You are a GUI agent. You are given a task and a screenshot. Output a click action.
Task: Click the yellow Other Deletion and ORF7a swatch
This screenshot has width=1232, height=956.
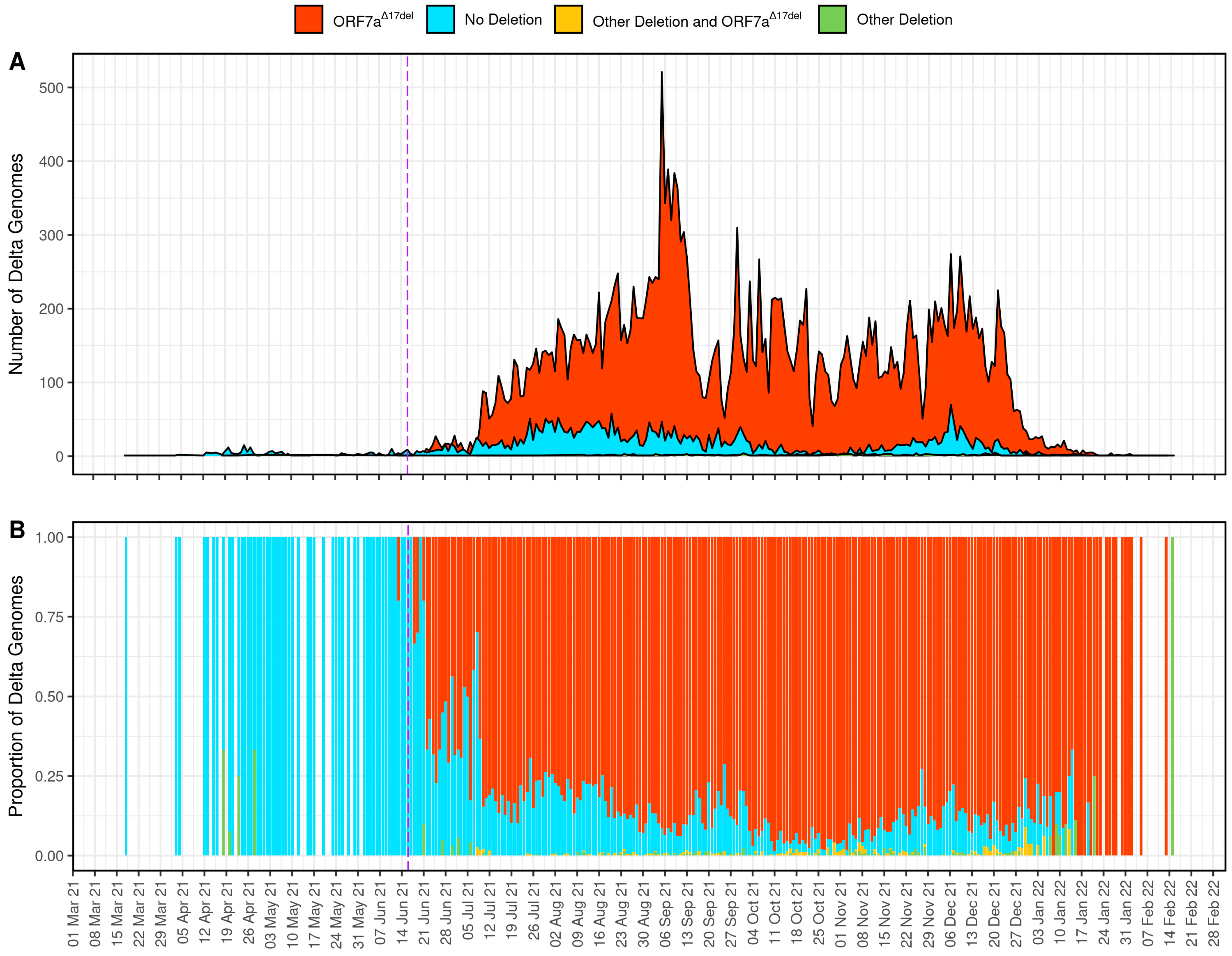568,20
